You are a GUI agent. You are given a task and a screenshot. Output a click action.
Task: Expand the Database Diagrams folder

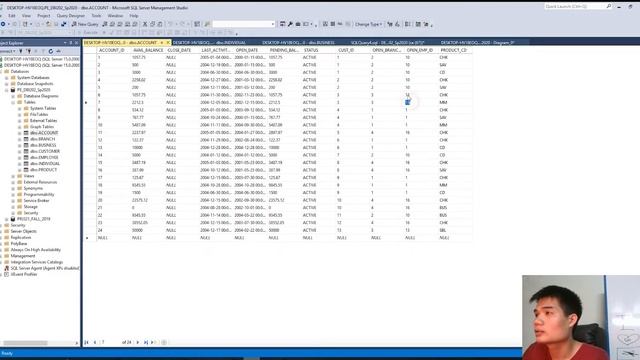(x=13, y=96)
